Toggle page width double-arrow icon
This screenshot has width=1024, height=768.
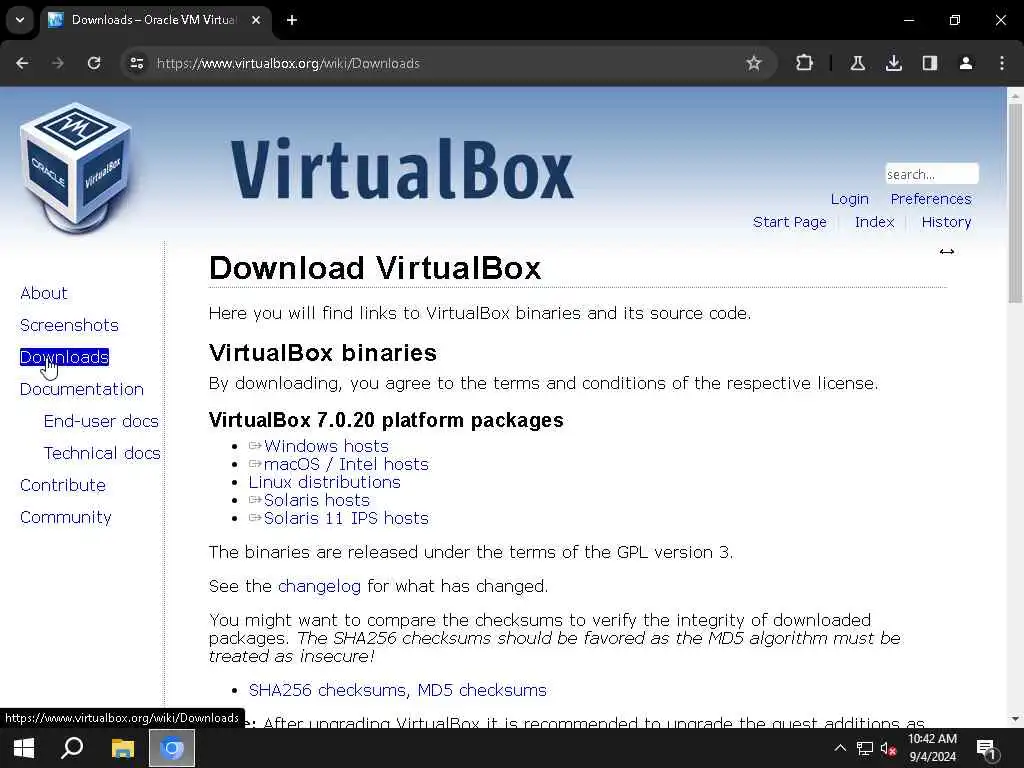coord(946,251)
